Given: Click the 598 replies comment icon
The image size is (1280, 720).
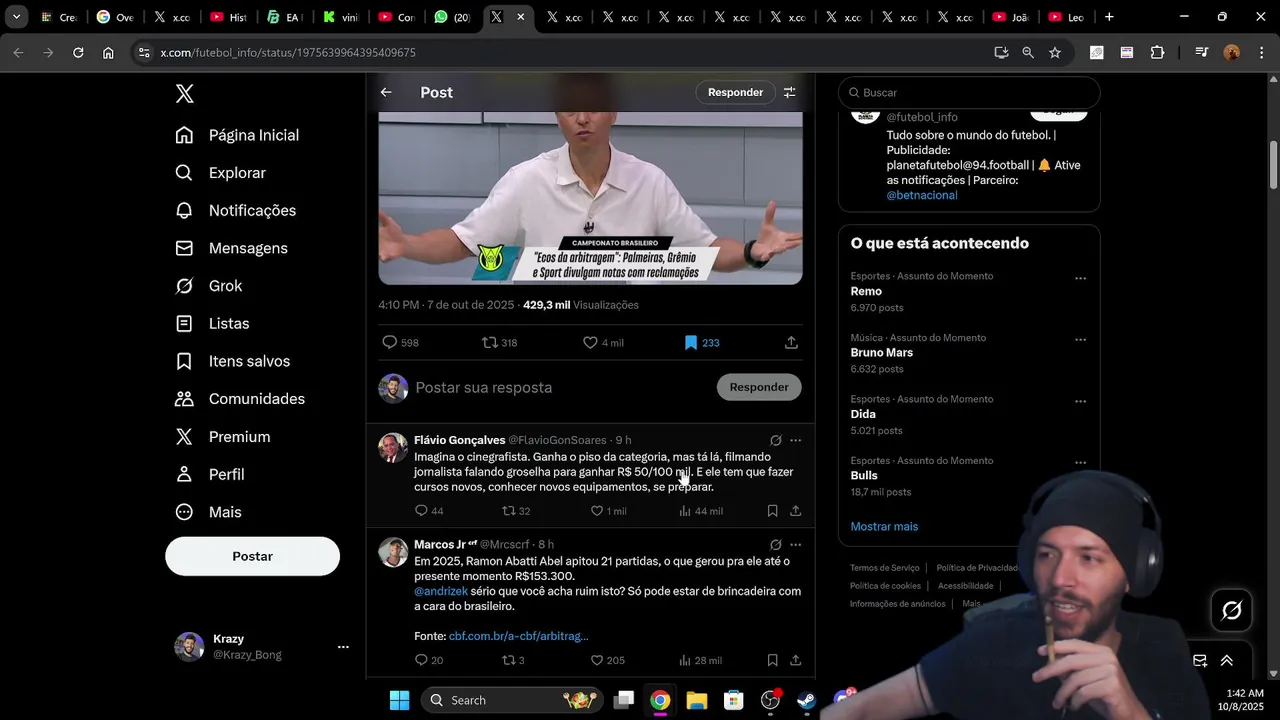Looking at the screenshot, I should click(x=390, y=342).
